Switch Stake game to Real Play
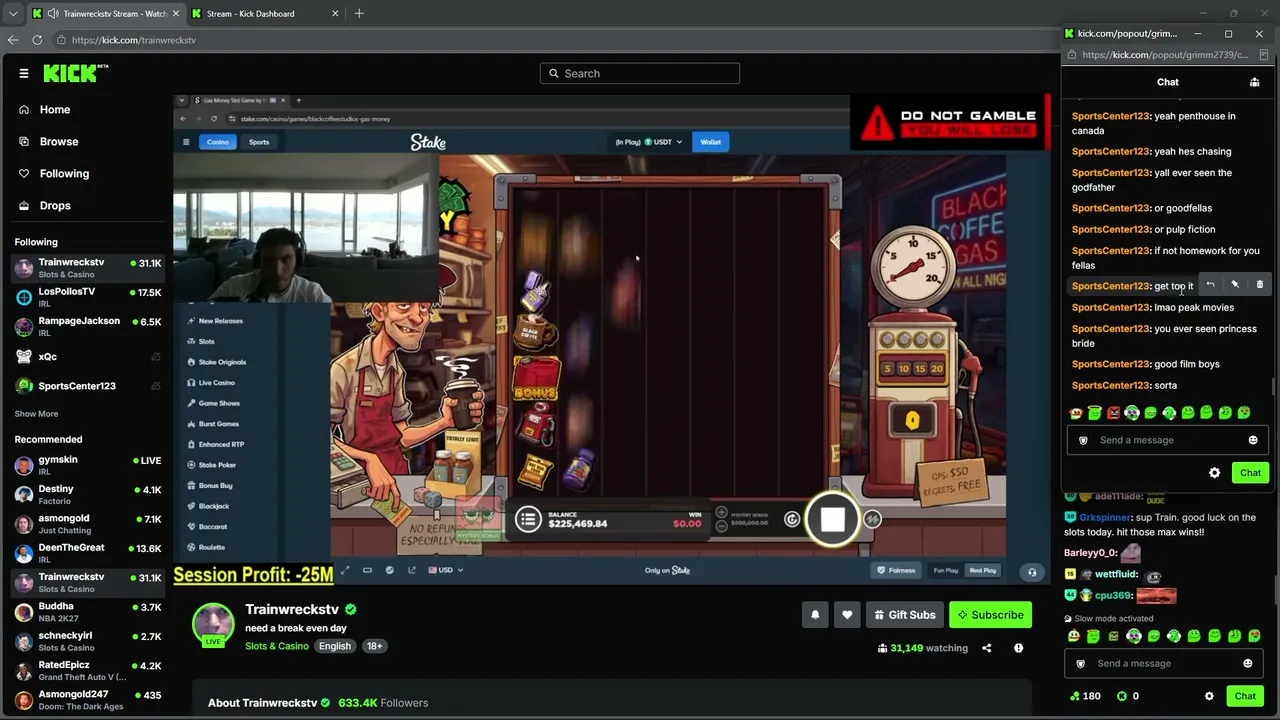 [983, 570]
